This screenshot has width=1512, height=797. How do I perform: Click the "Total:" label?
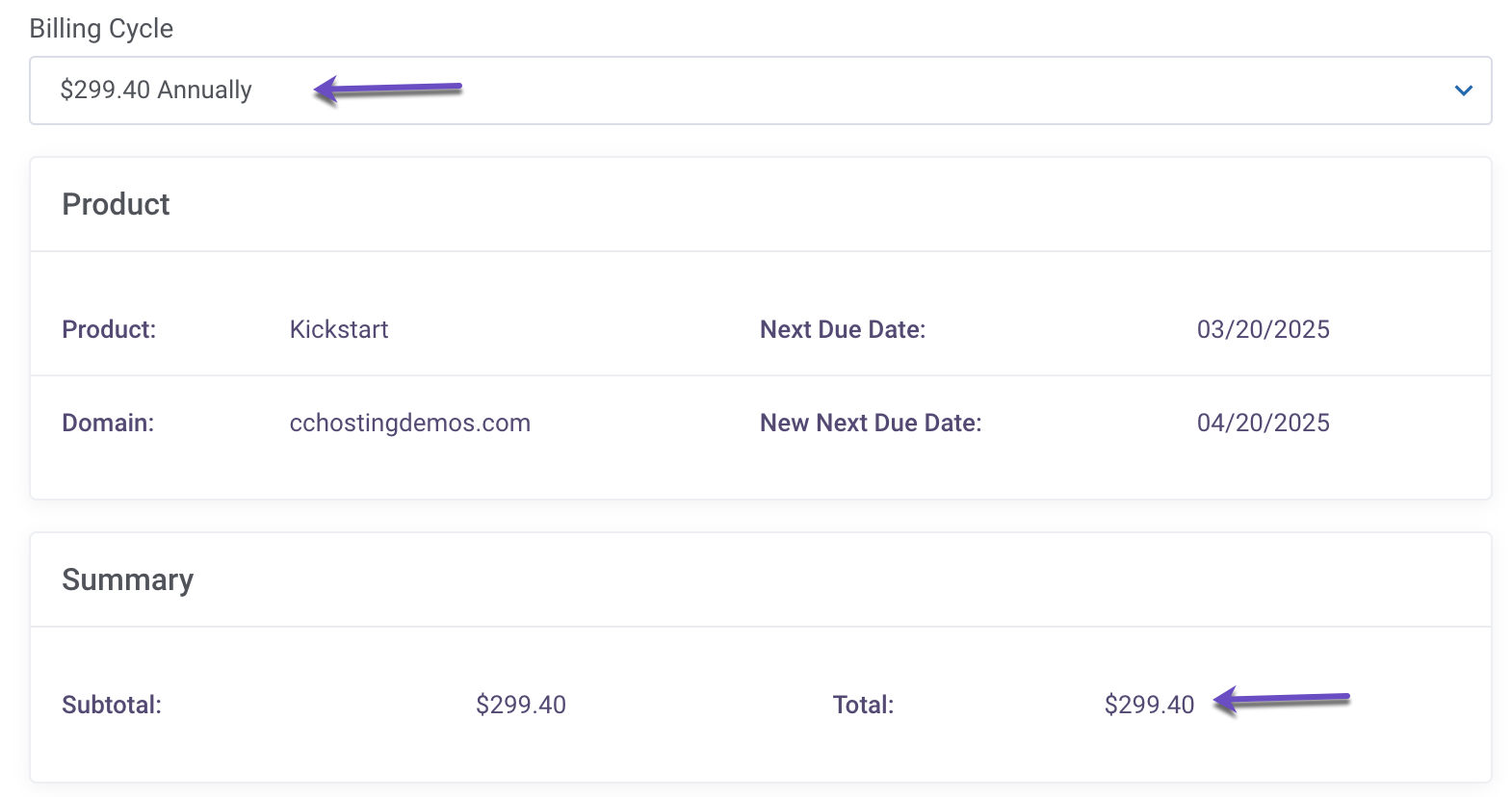[x=863, y=705]
